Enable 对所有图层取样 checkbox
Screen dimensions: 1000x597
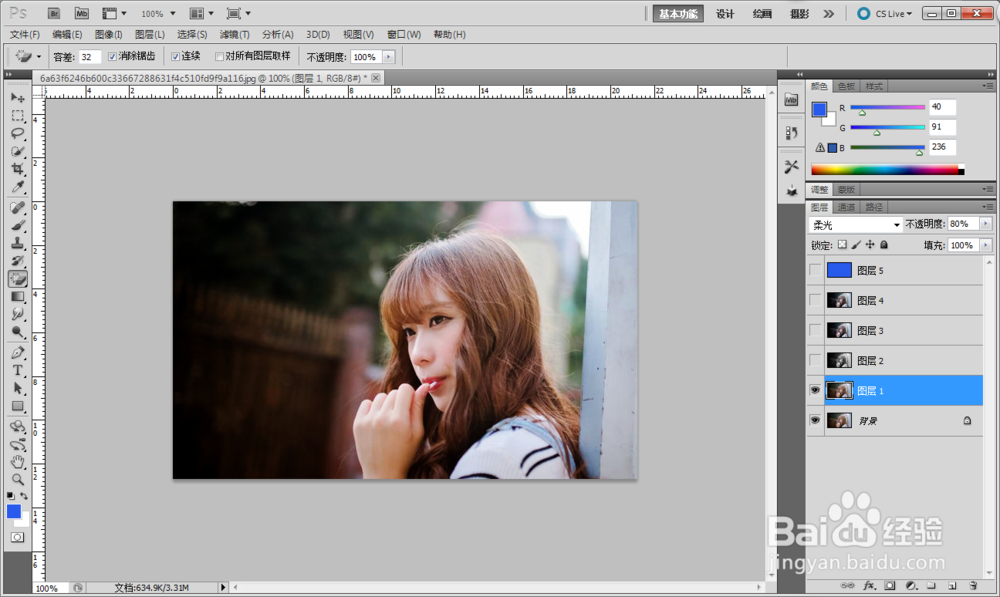tap(219, 57)
